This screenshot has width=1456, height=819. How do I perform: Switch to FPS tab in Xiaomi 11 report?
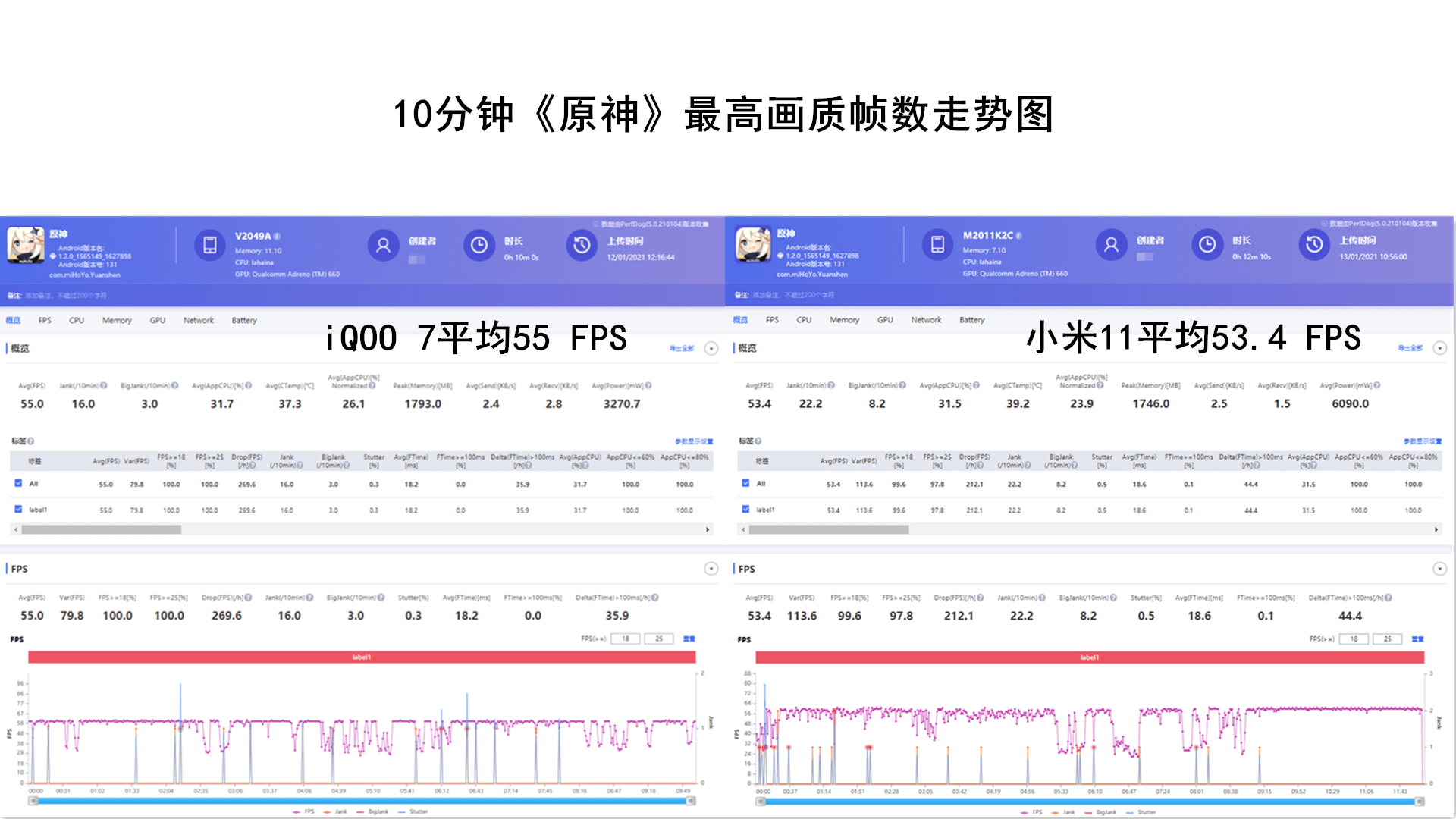772,320
